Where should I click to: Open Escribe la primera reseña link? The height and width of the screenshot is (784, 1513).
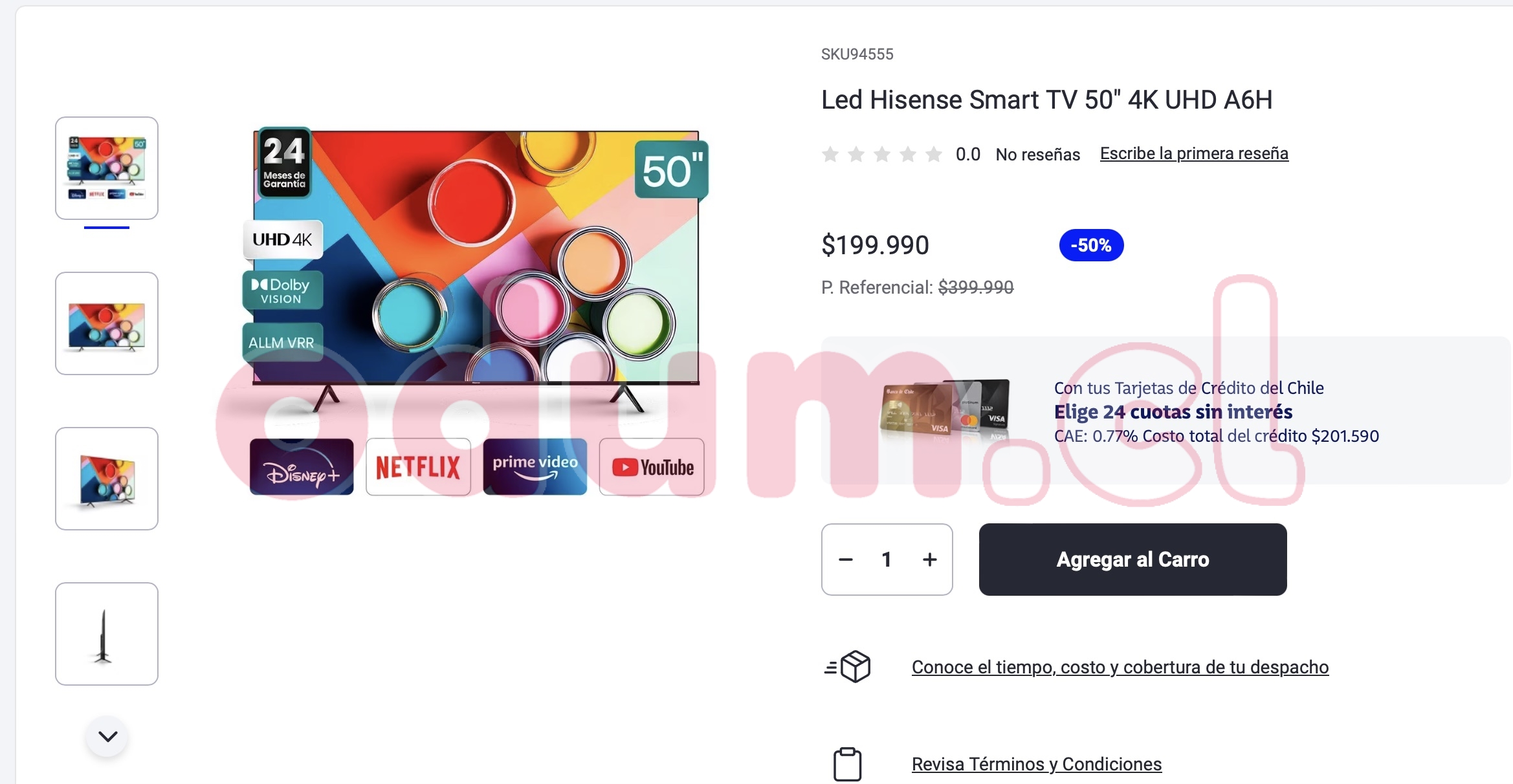(1194, 153)
